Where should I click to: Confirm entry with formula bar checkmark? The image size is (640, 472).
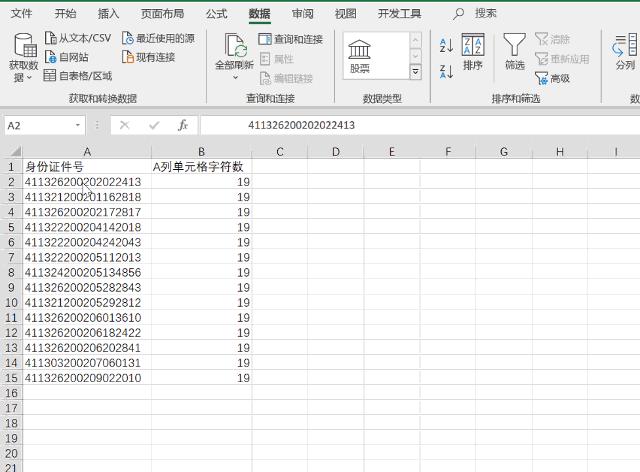(154, 125)
